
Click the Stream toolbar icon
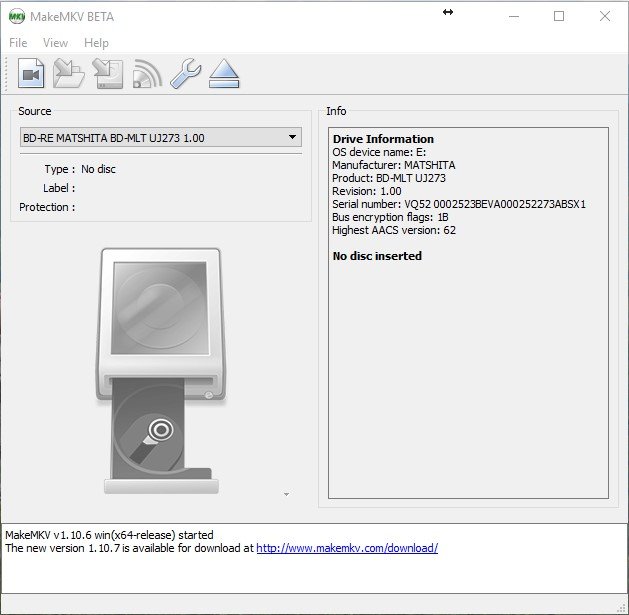pyautogui.click(x=147, y=73)
